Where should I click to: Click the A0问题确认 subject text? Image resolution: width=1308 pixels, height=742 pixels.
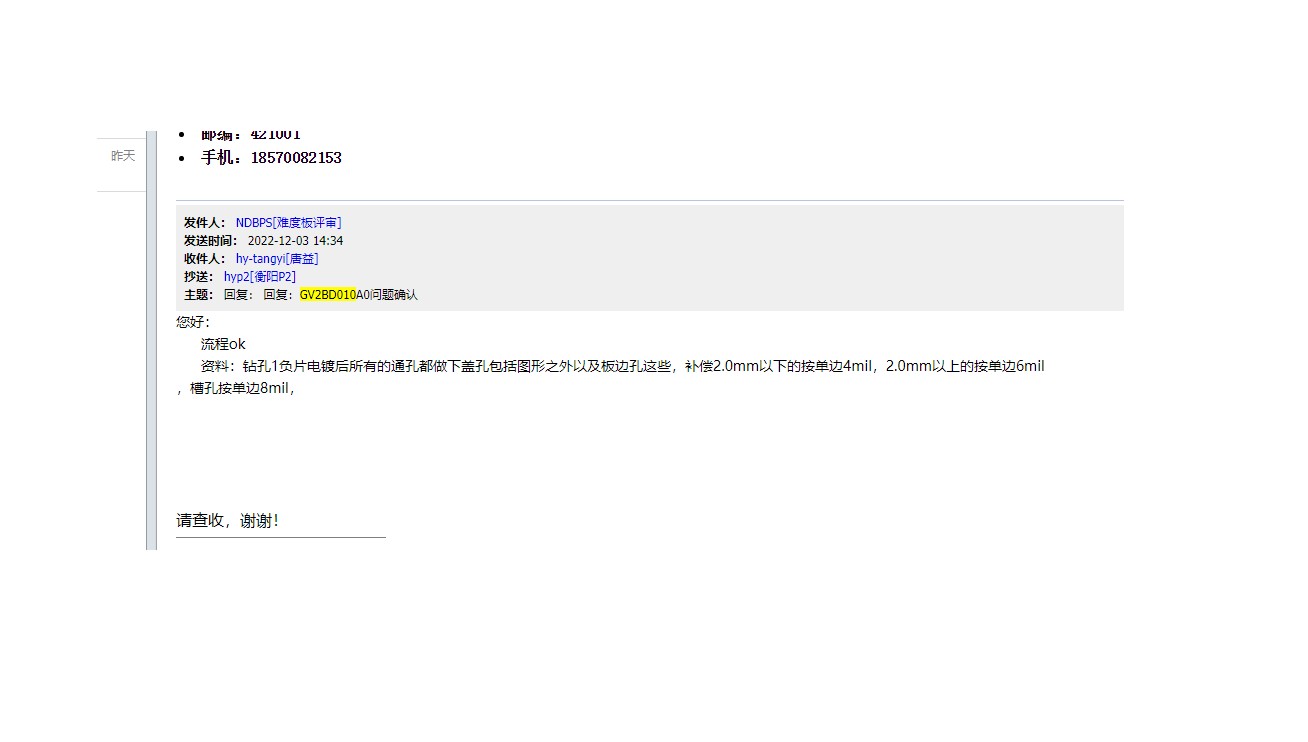[x=387, y=295]
